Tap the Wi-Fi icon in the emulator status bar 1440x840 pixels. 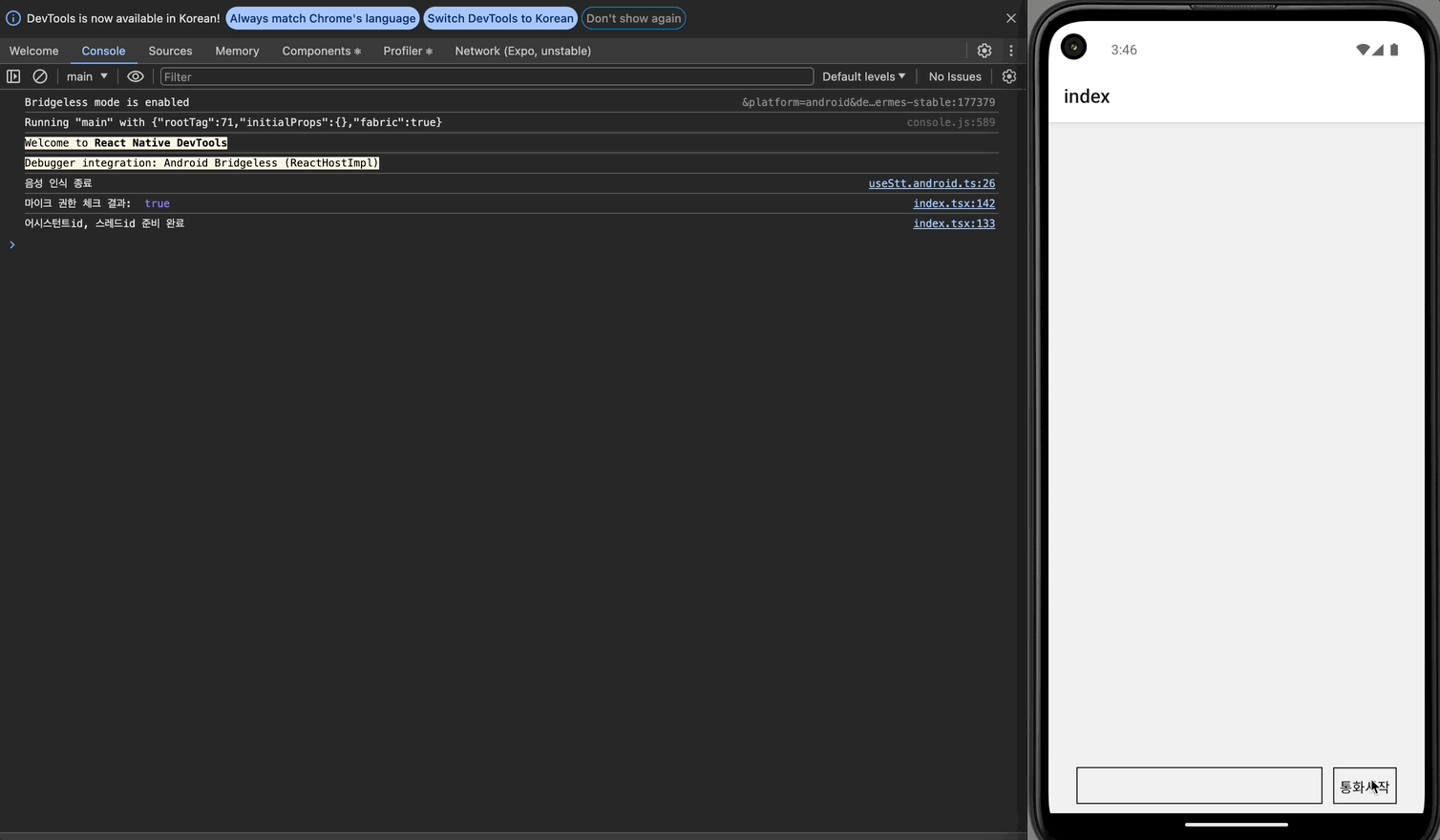[x=1363, y=50]
